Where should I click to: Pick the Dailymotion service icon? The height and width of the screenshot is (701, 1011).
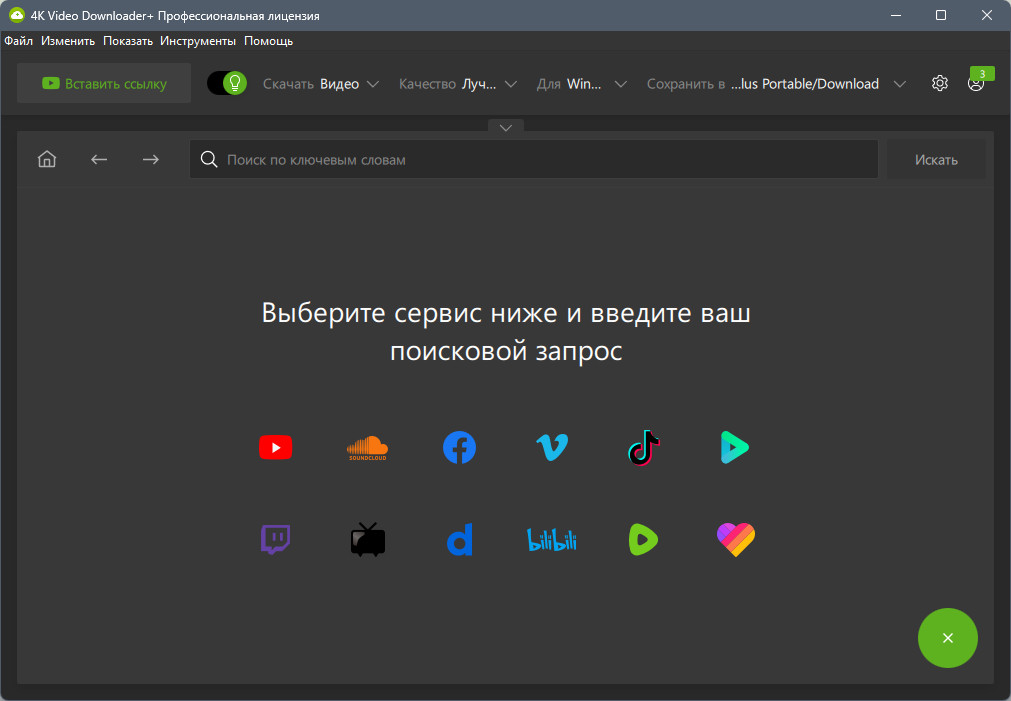[459, 540]
